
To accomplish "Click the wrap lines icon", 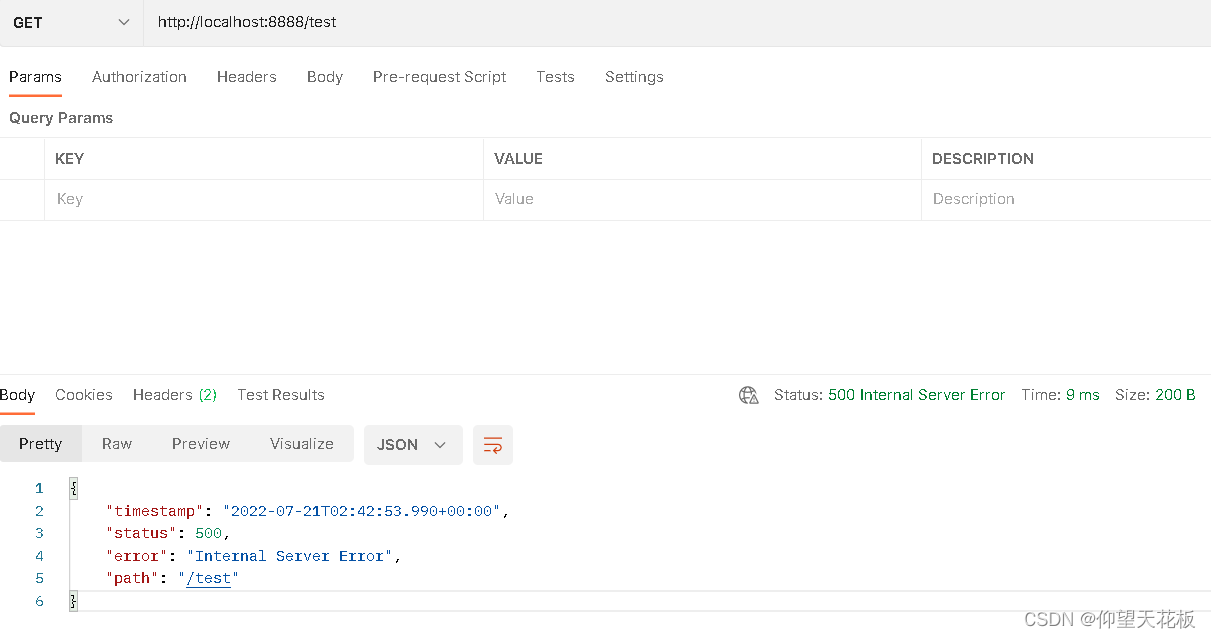I will (492, 445).
